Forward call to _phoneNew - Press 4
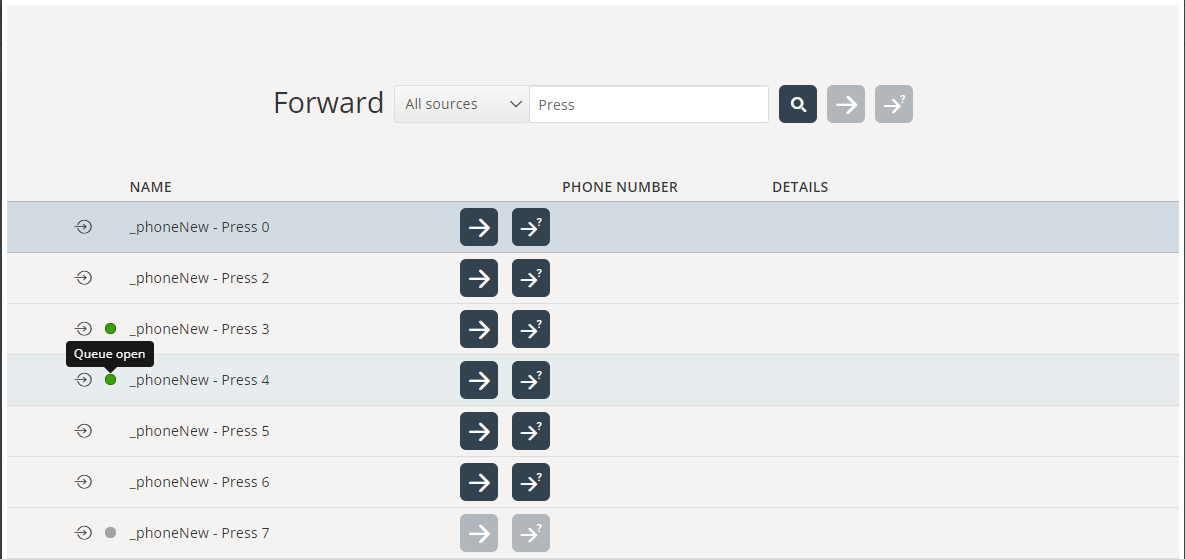This screenshot has width=1185, height=559. pos(479,380)
